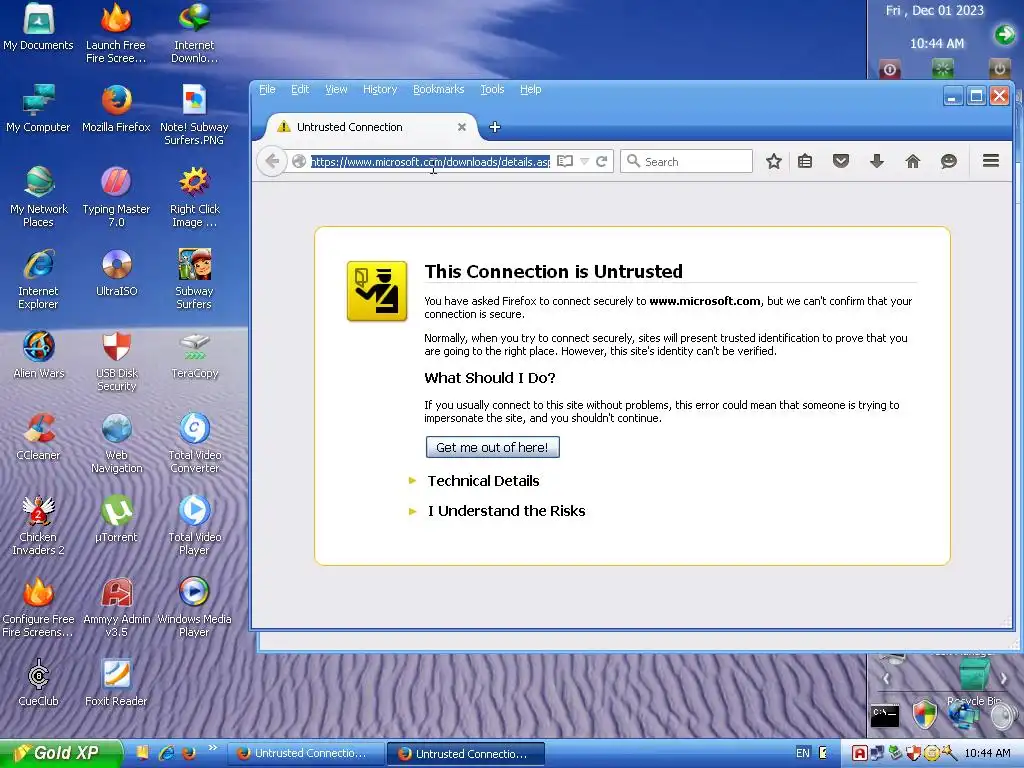Open the Help menu
This screenshot has height=768, width=1024.
pyautogui.click(x=530, y=89)
